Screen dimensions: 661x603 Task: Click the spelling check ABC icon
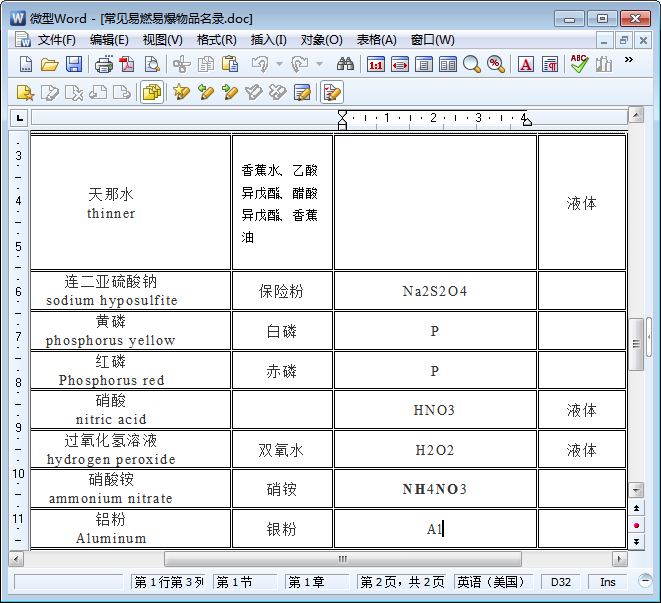[x=579, y=64]
